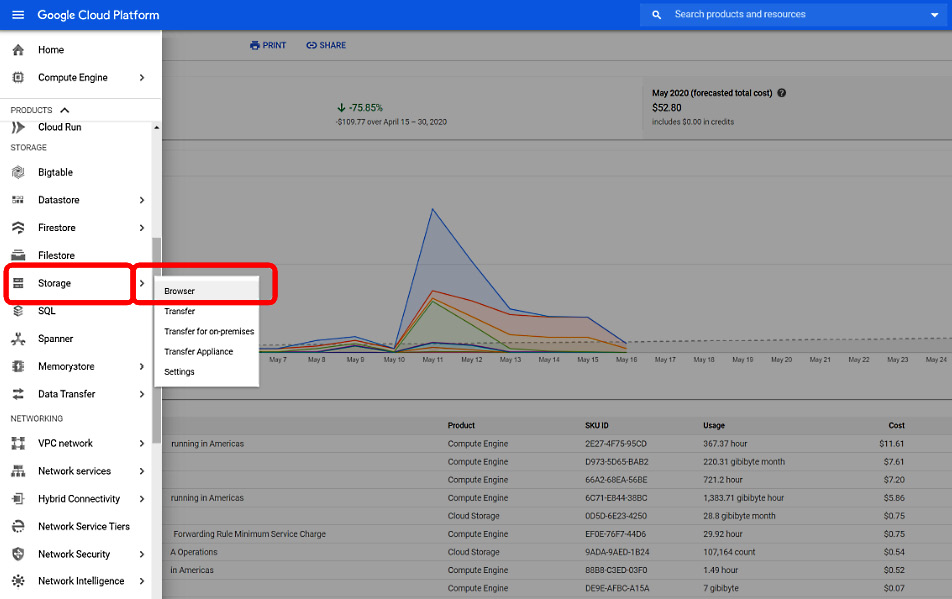Click the Network Intelligence icon
Screen dimensions: 952x599
[18, 581]
